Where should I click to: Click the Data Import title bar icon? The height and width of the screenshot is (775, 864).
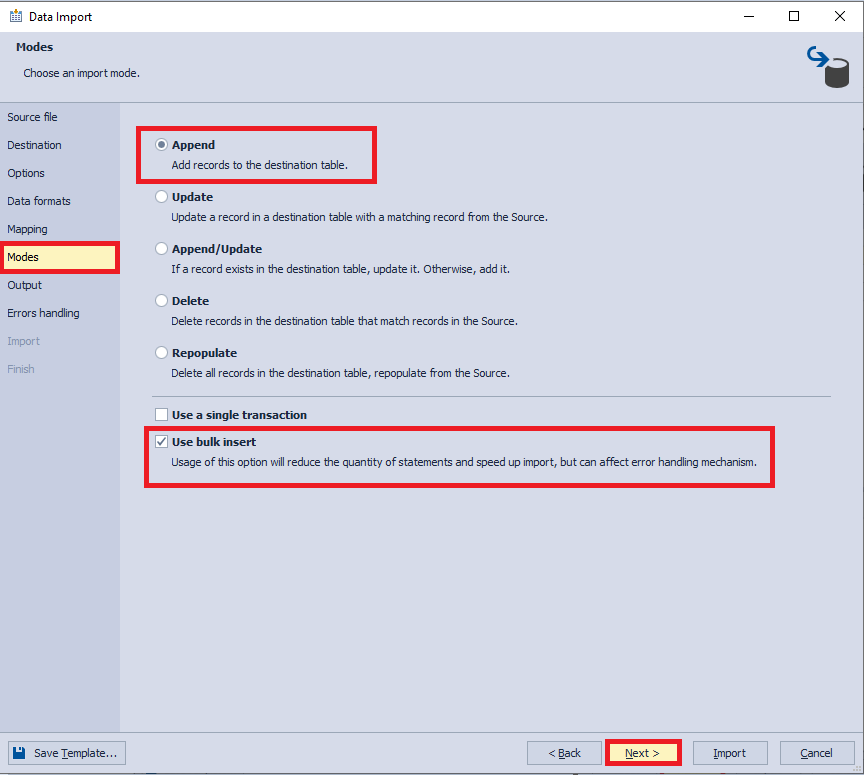tap(16, 16)
